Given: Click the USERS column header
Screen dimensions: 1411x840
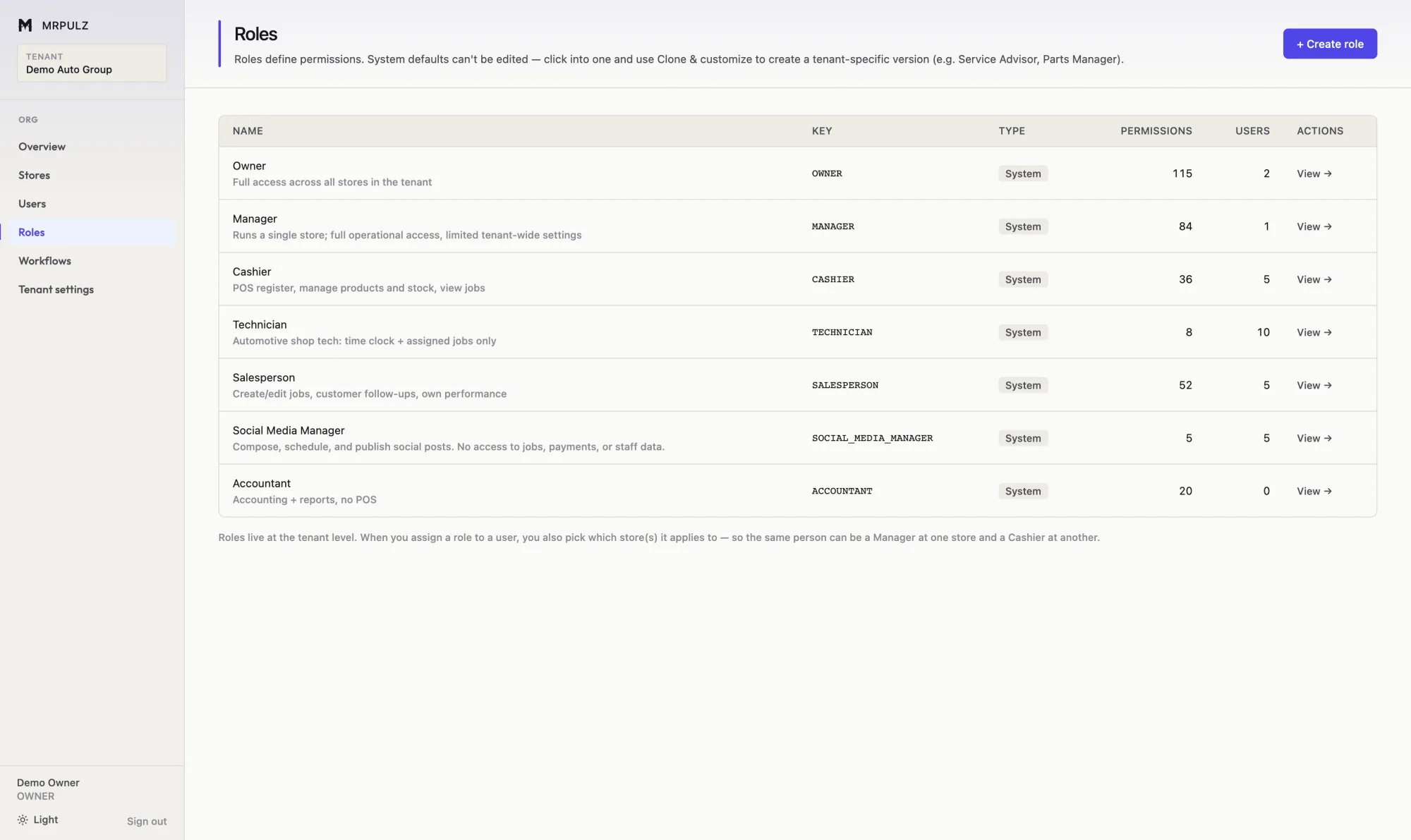Looking at the screenshot, I should coord(1252,131).
